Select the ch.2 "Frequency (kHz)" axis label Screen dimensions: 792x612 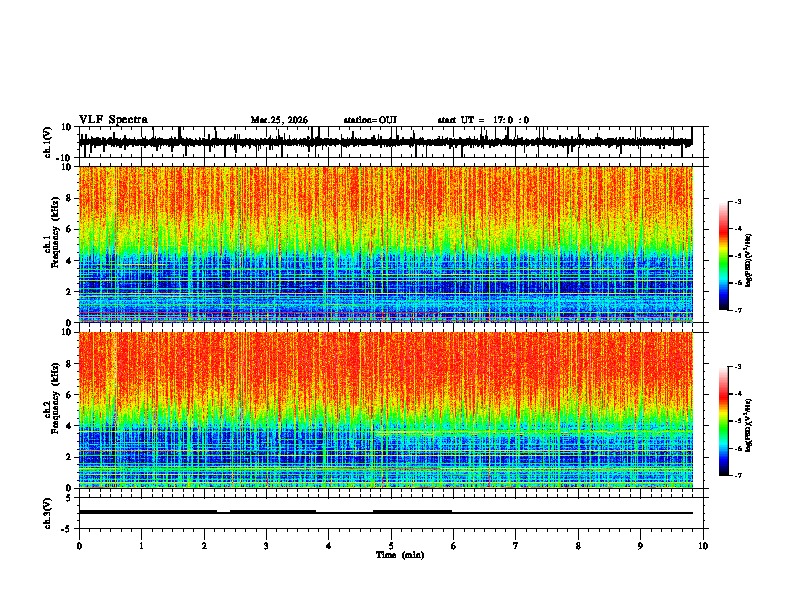[x=55, y=397]
